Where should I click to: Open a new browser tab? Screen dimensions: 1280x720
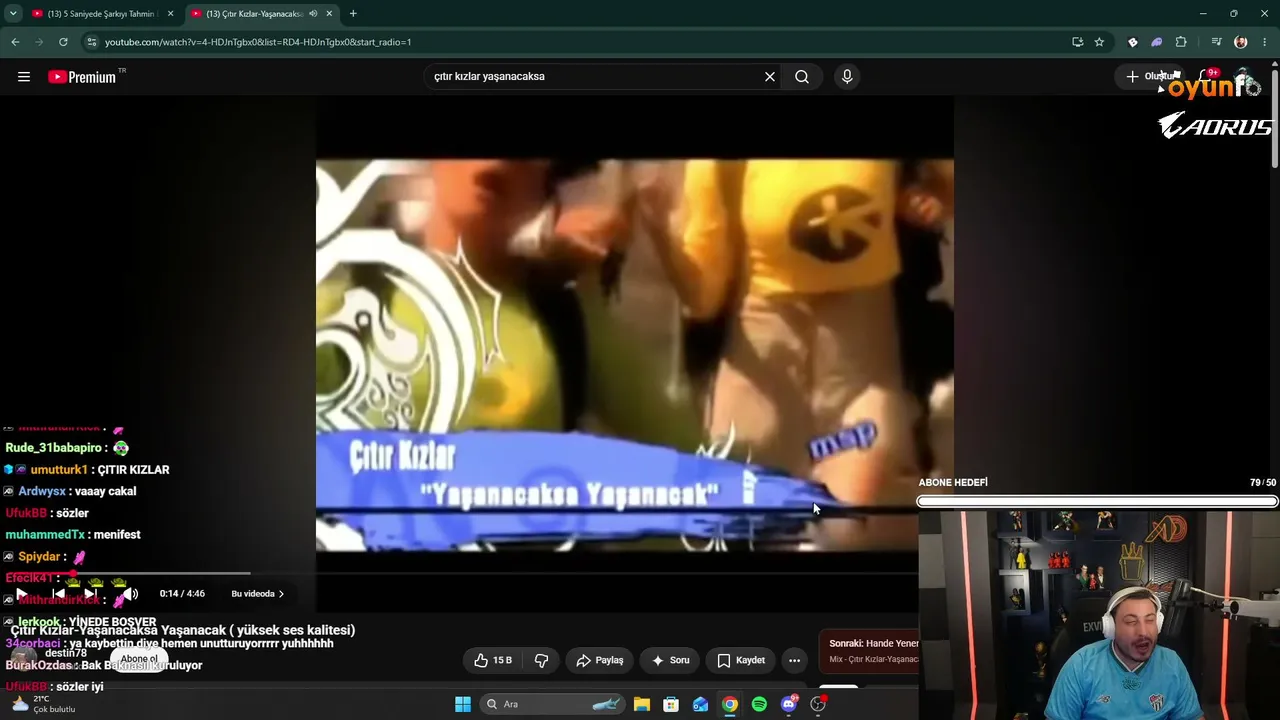353,14
